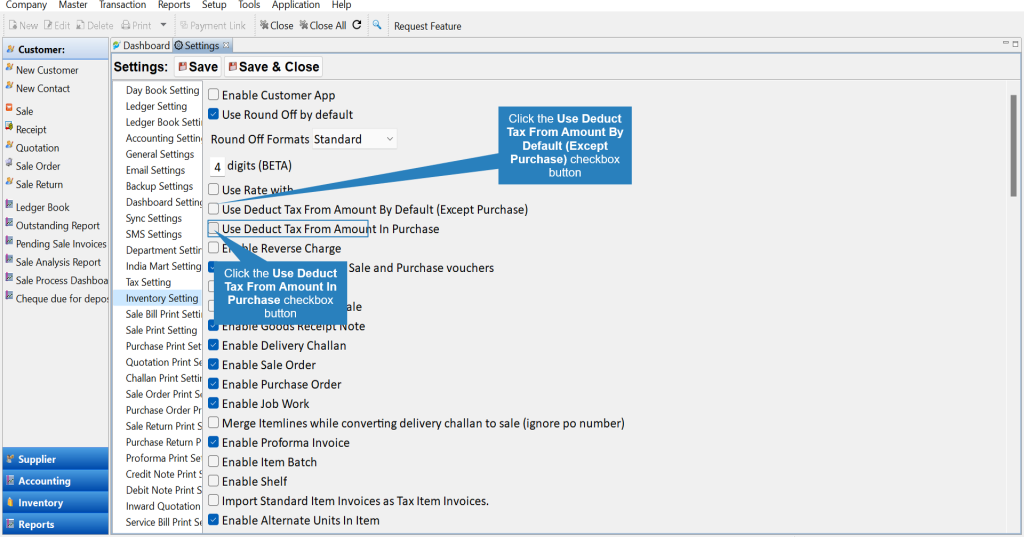The width and height of the screenshot is (1024, 537).
Task: Click the Close toolbar button
Action: coord(276,25)
